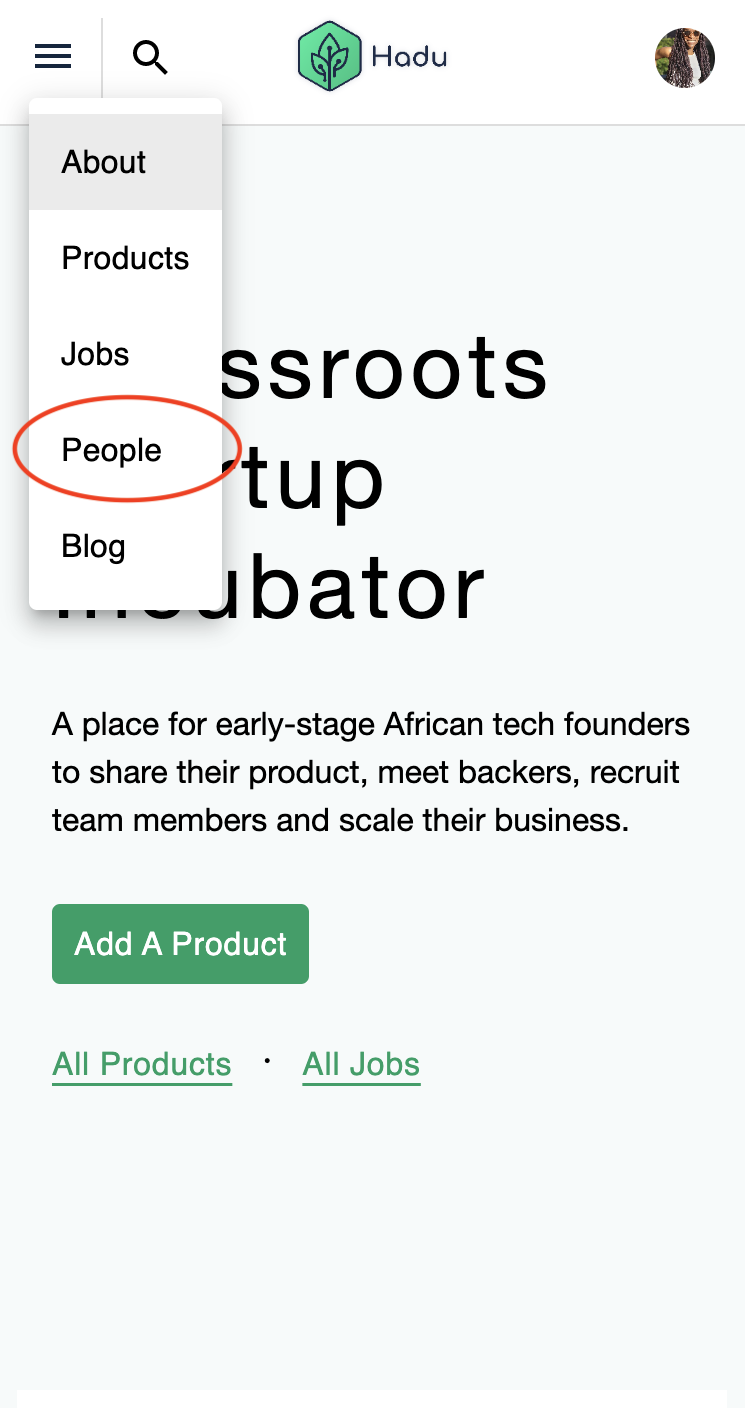The height and width of the screenshot is (1408, 745).
Task: Click the dot separator between links
Action: (x=267, y=1061)
